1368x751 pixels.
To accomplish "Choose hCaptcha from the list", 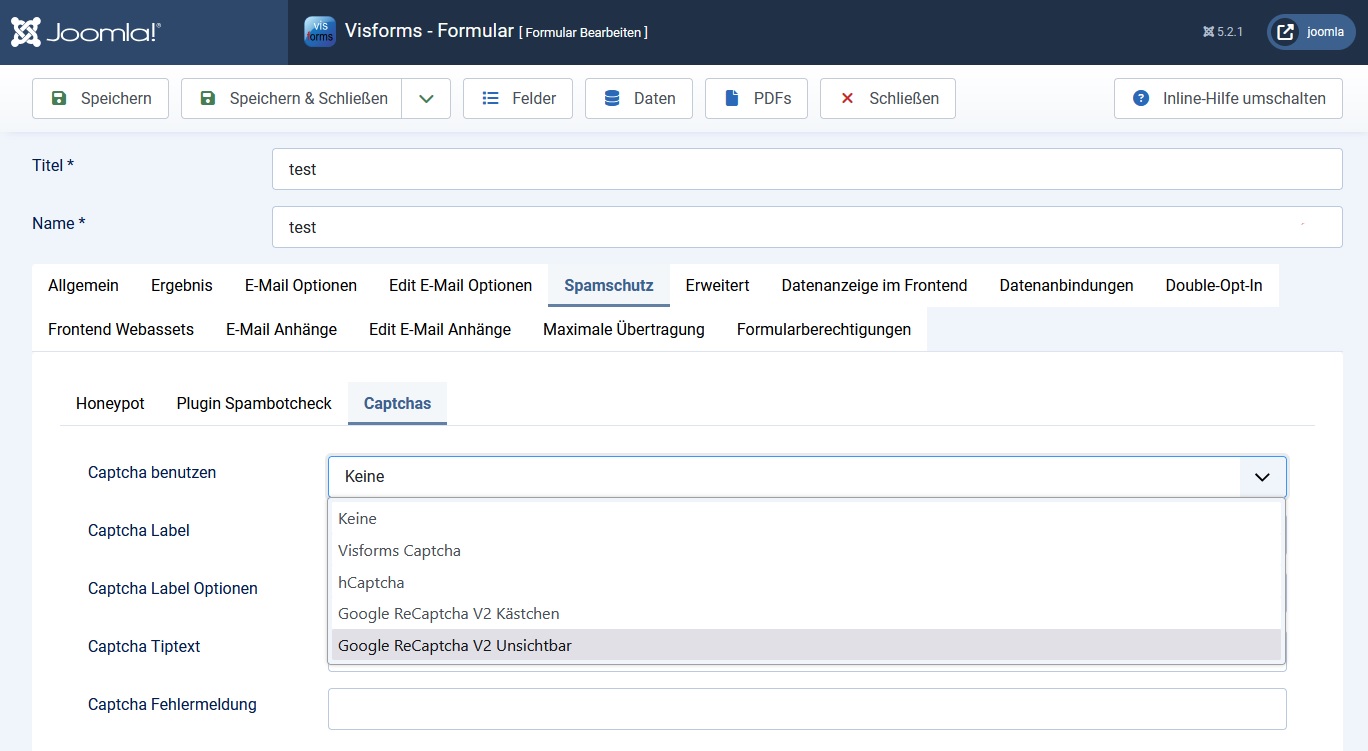I will point(371,582).
